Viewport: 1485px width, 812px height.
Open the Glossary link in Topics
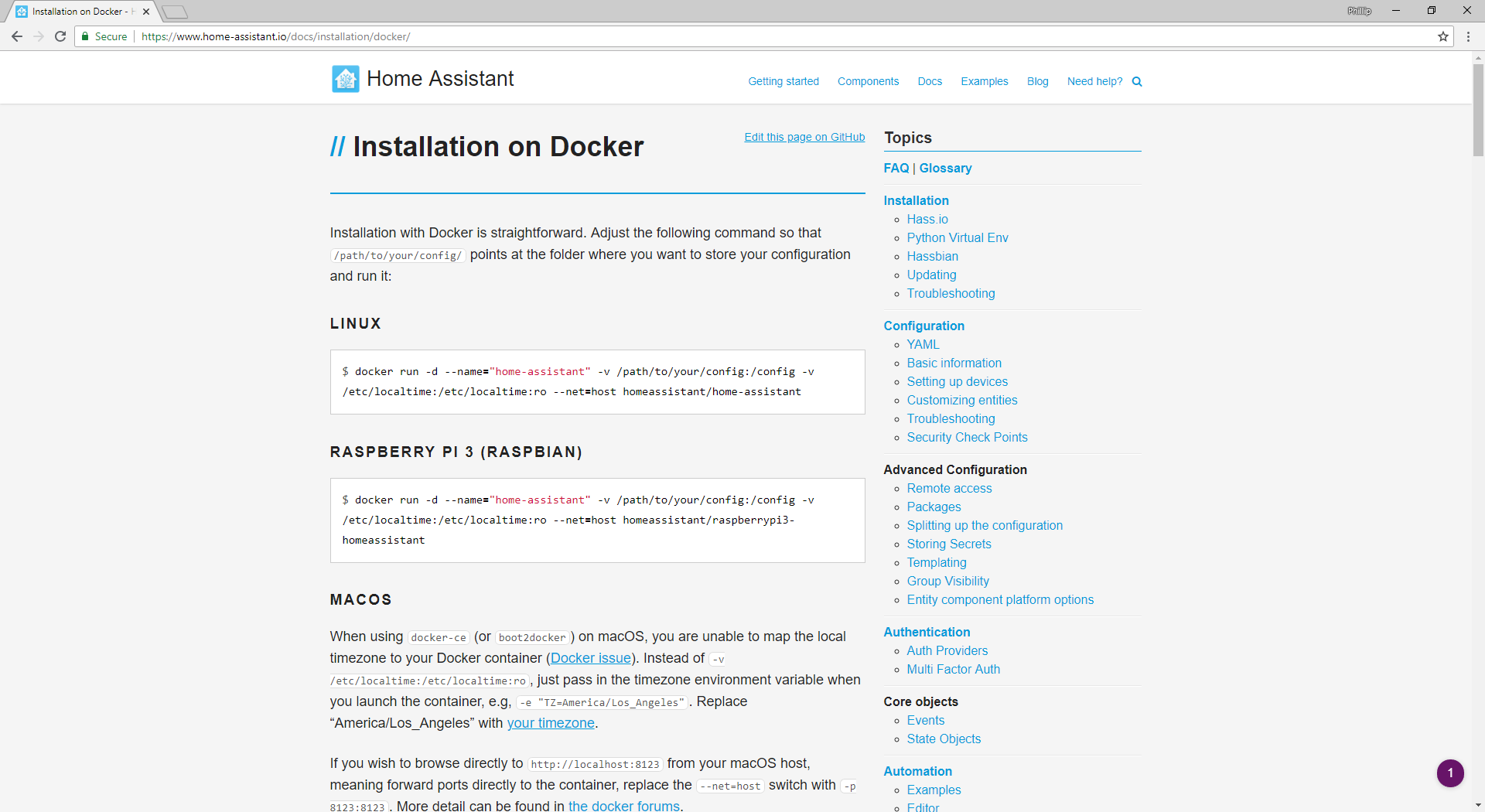click(945, 168)
